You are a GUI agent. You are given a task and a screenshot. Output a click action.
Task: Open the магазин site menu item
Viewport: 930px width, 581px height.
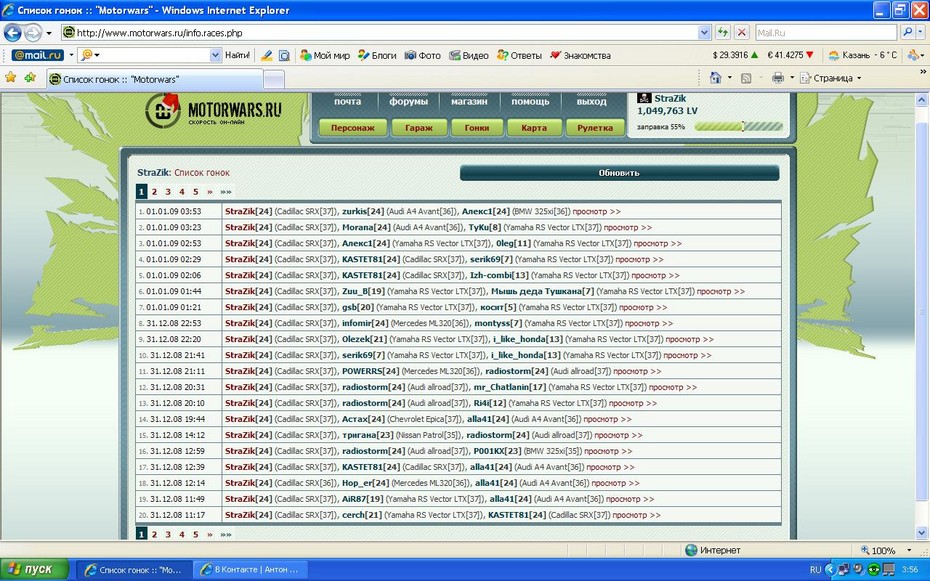coord(469,101)
